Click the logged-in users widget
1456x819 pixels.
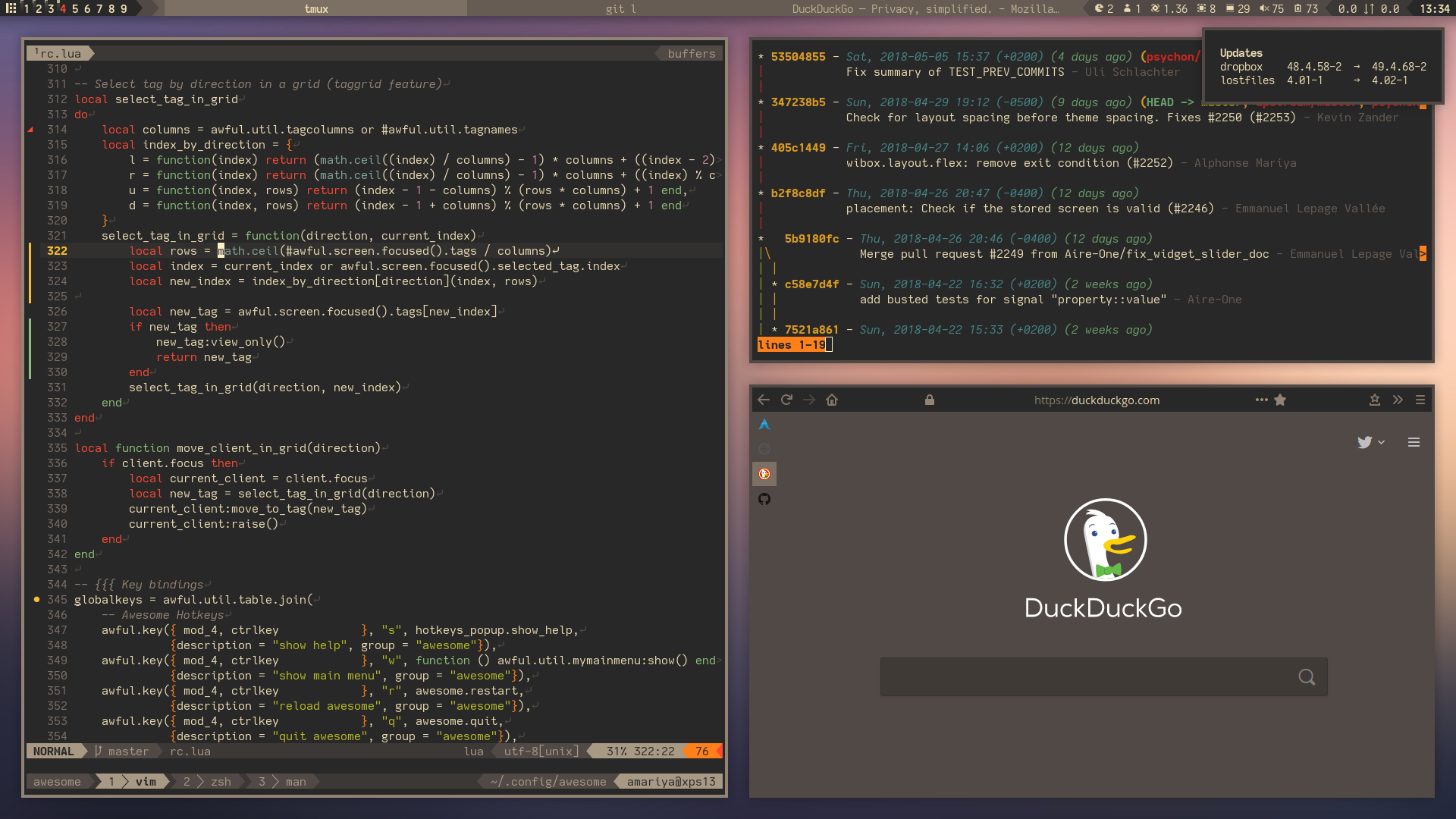coord(1132,9)
